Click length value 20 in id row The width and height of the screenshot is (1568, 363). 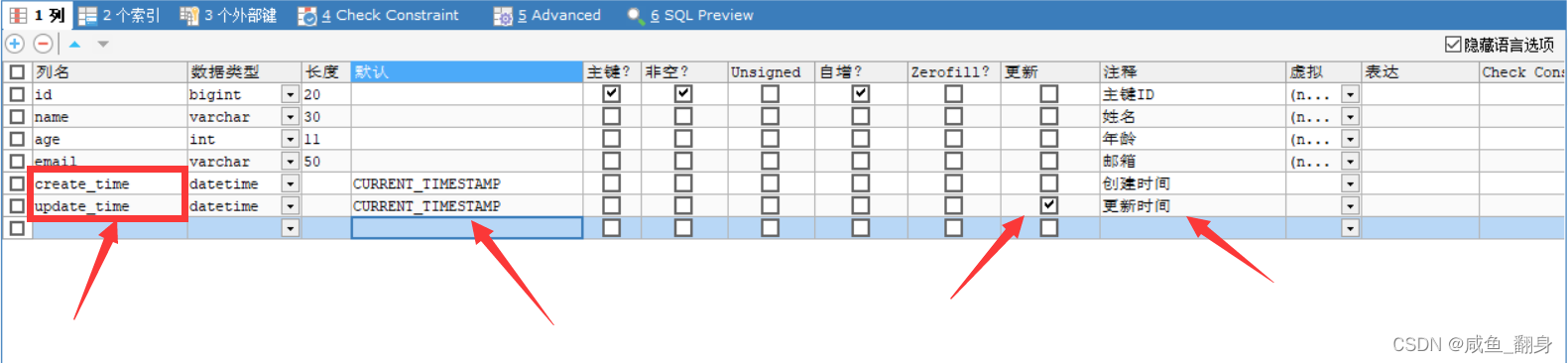(326, 94)
